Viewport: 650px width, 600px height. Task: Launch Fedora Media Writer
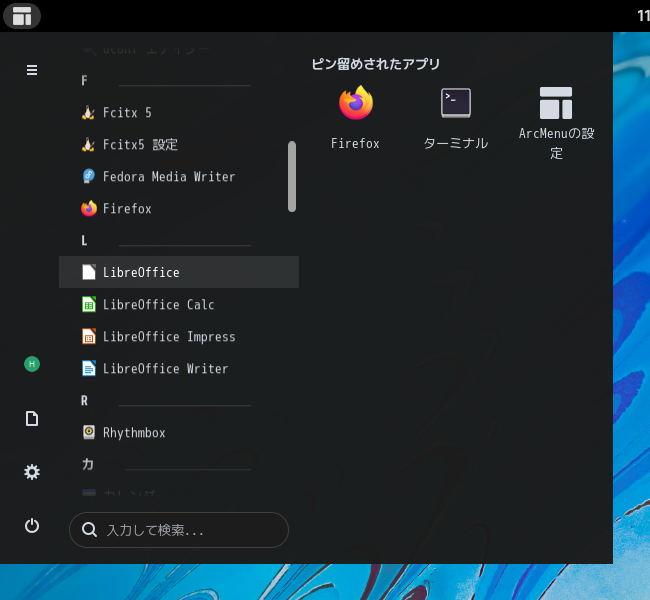179,176
